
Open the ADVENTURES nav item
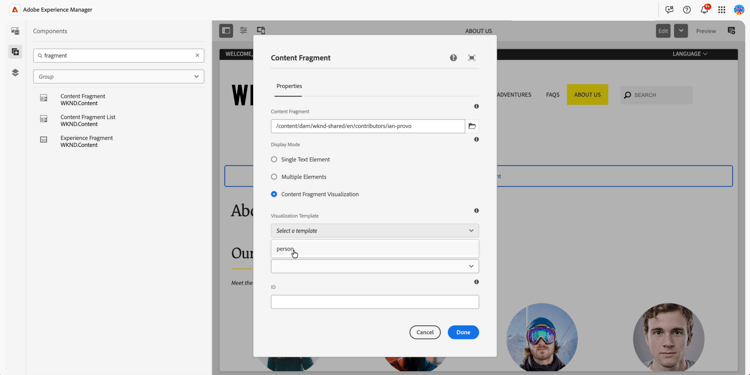514,95
